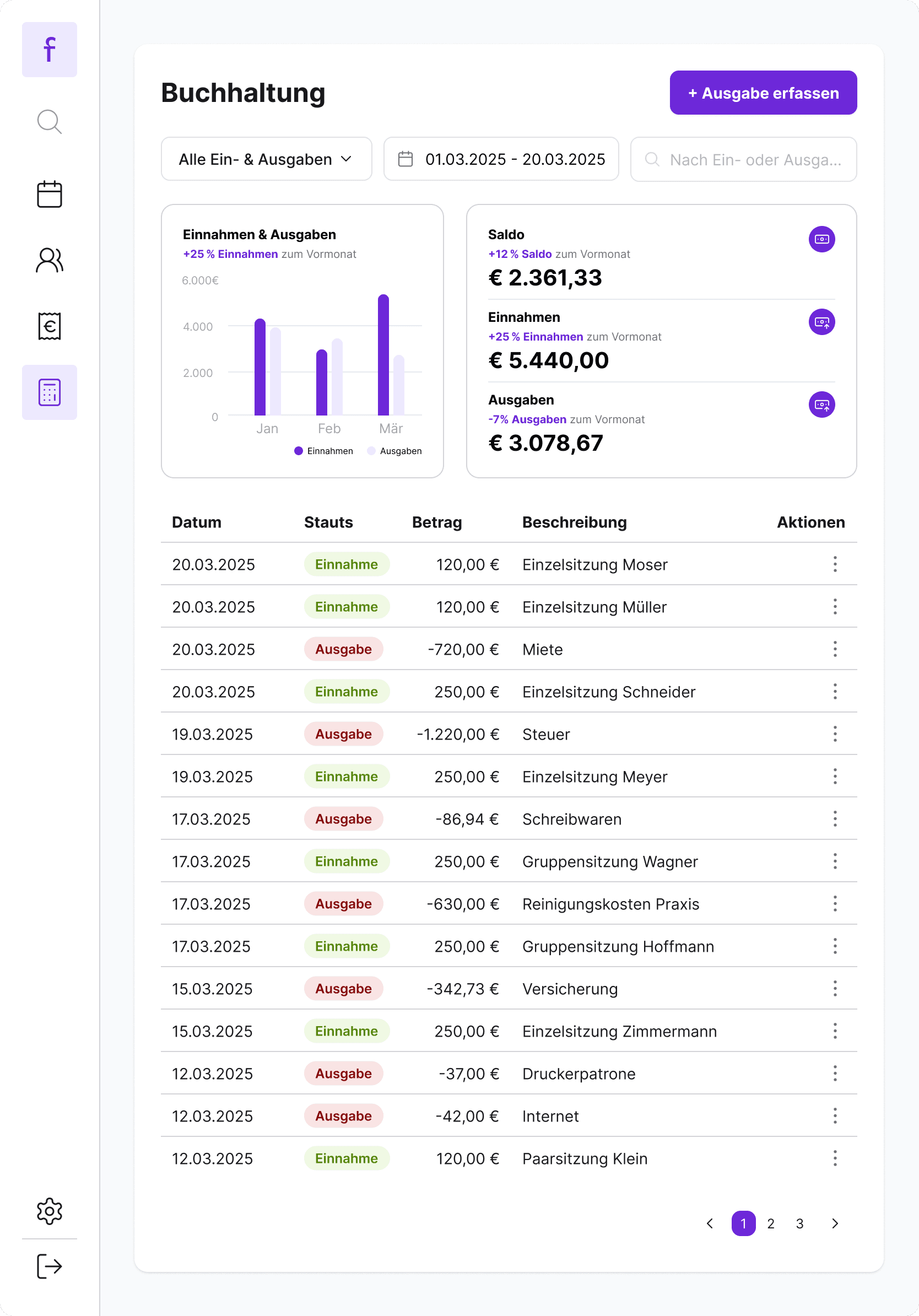Open the clients page via people icon
The width and height of the screenshot is (919, 1316).
pyautogui.click(x=49, y=260)
